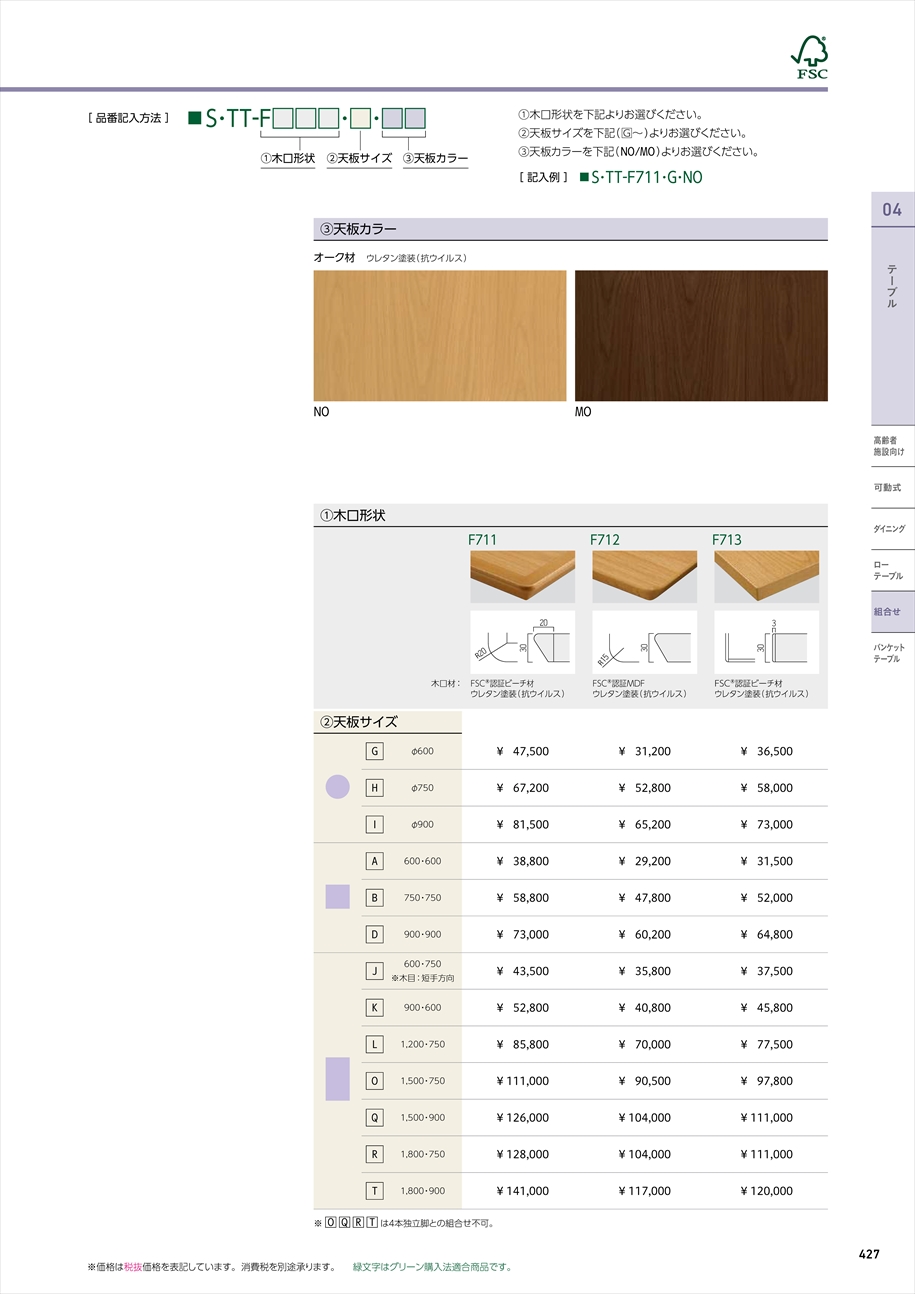Screen dimensions: 915x1294
Task: Click price ¥ 90,500 in O row
Action: [x=644, y=1081]
